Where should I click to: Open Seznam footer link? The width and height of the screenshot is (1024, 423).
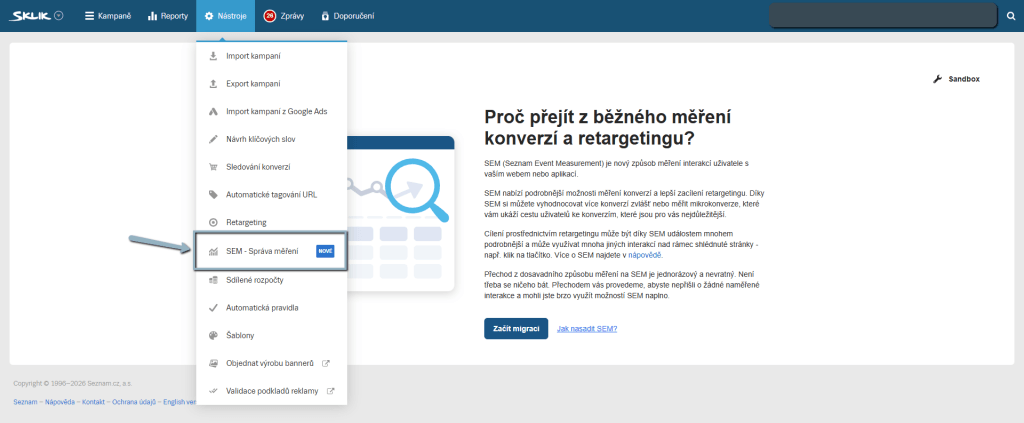(x=24, y=401)
